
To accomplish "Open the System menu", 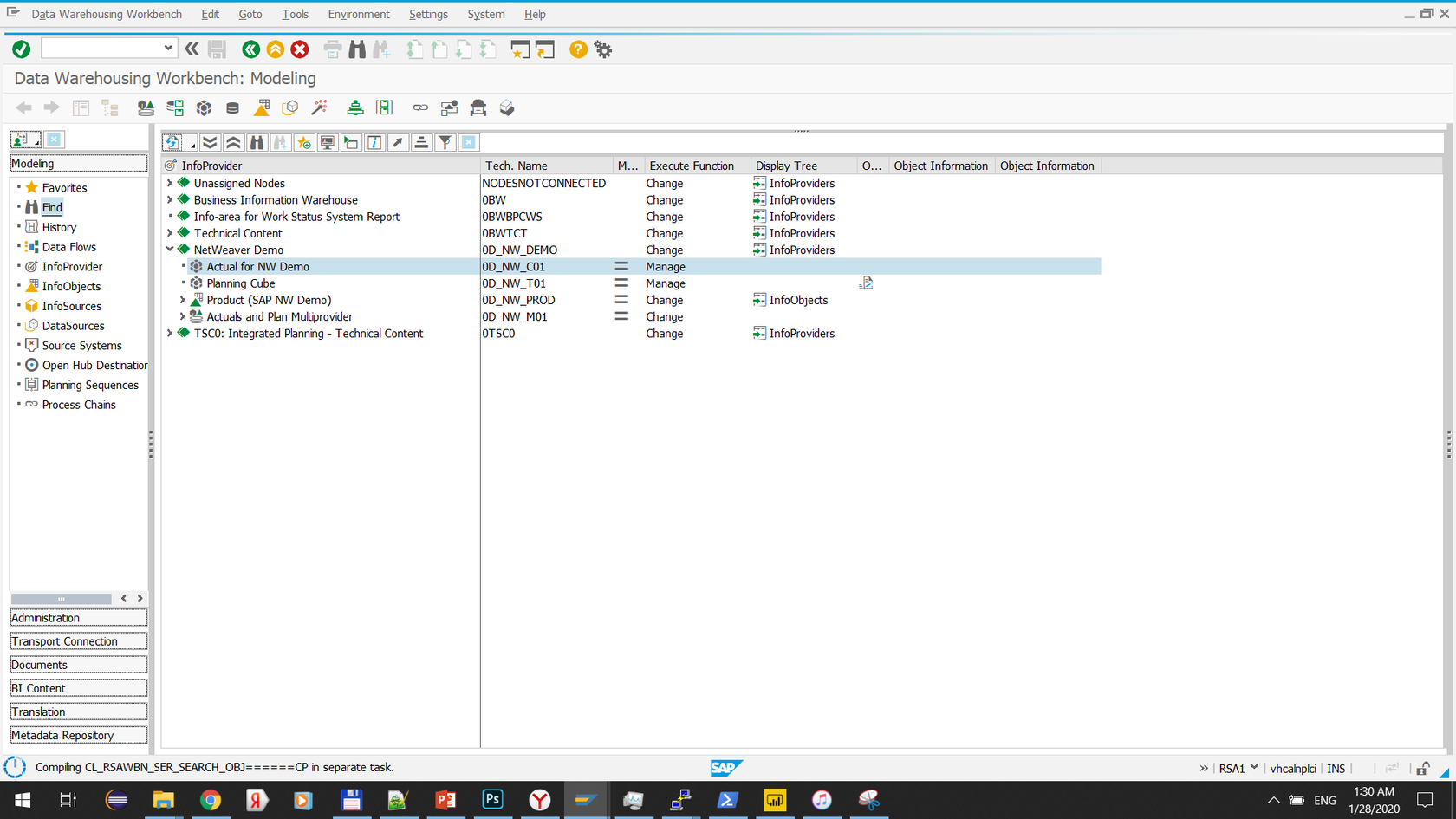I will tap(485, 14).
